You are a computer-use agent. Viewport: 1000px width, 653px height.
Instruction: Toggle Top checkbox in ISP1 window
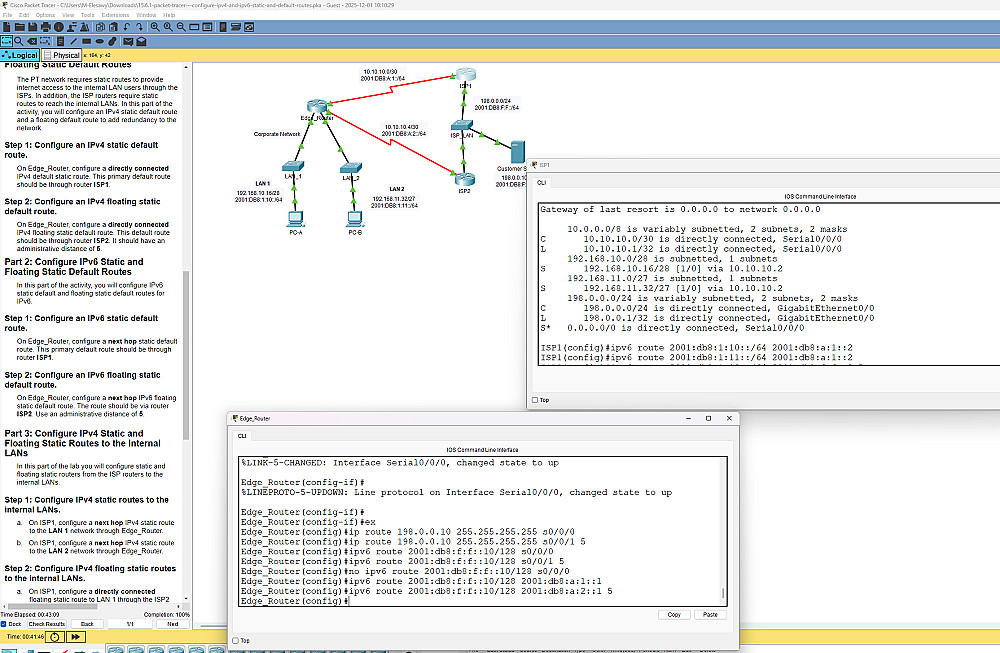click(x=535, y=400)
